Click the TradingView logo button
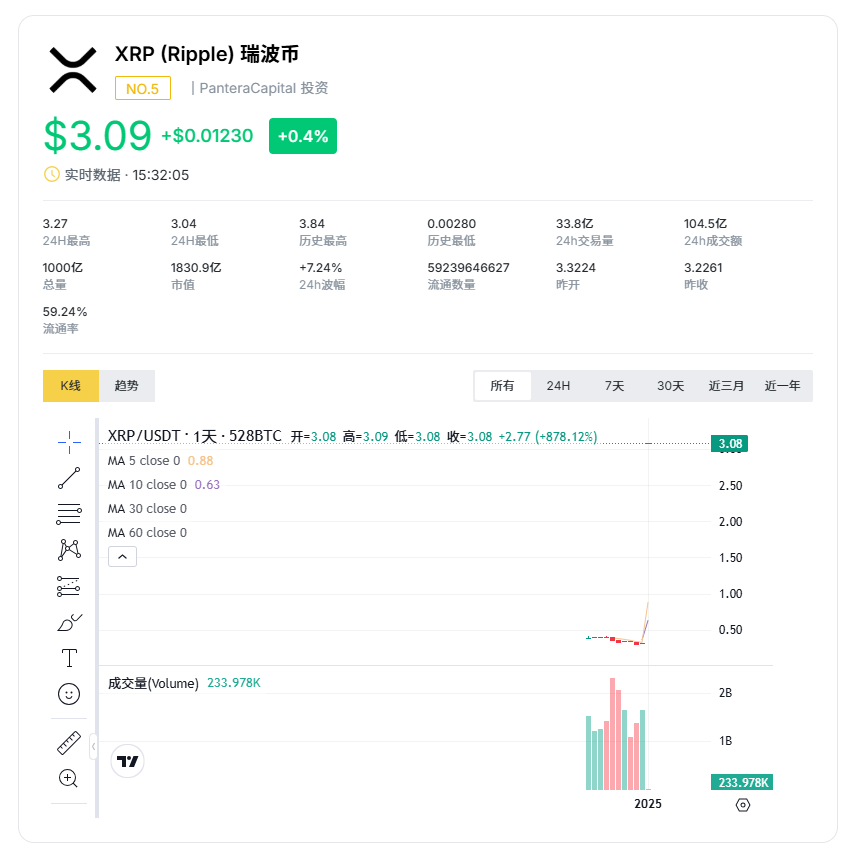 point(127,761)
